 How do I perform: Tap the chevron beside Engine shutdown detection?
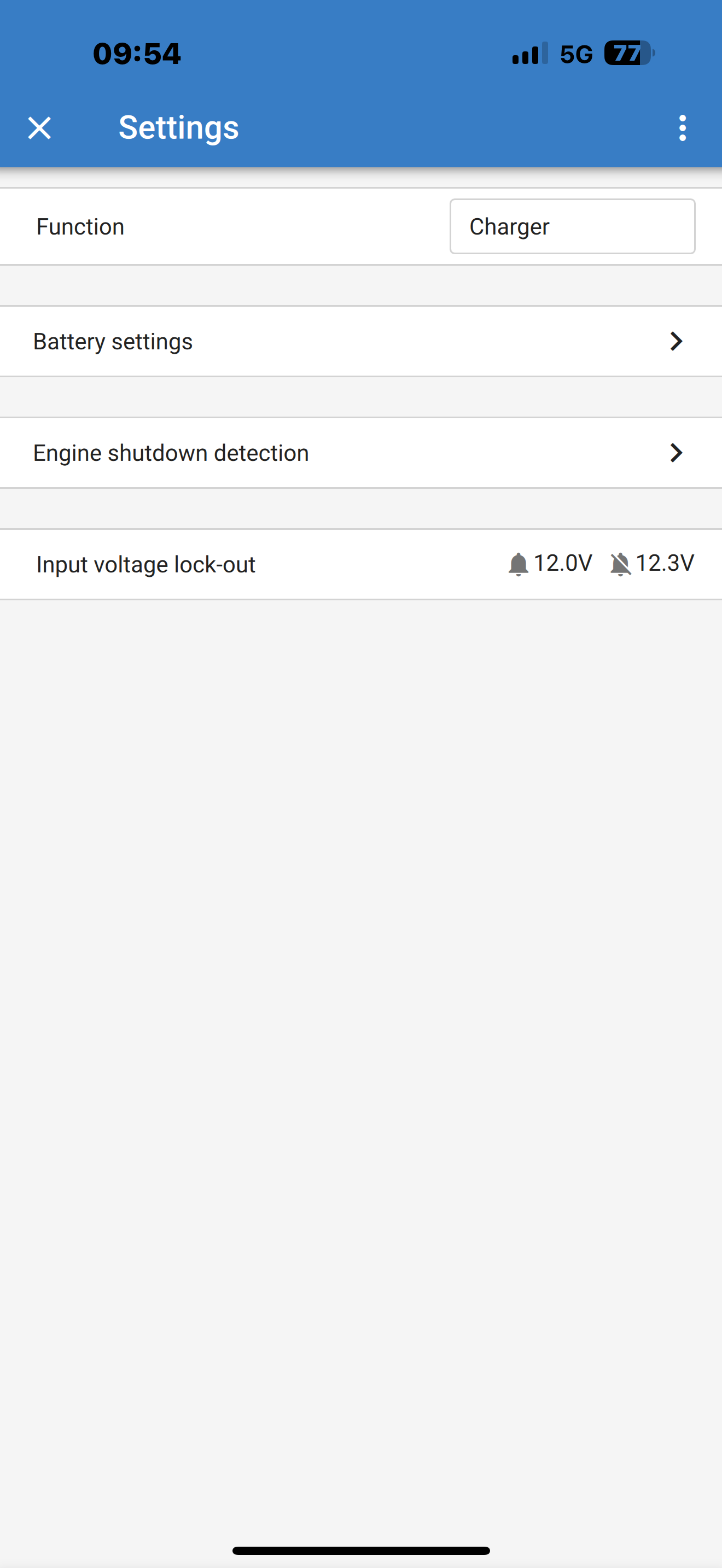click(x=676, y=453)
